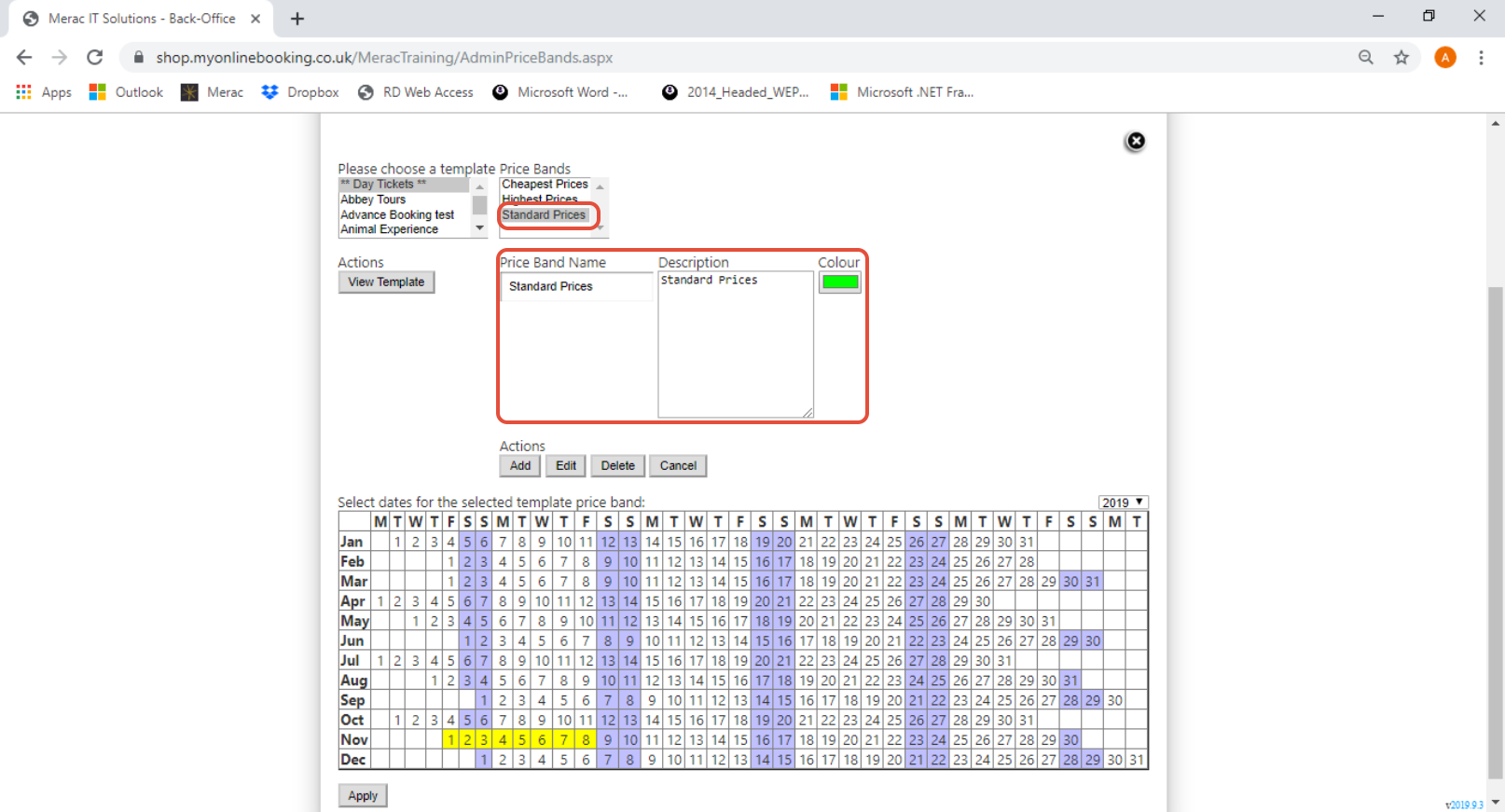Open the Chrome zoom magnifier icon
This screenshot has width=1505, height=812.
1365,57
